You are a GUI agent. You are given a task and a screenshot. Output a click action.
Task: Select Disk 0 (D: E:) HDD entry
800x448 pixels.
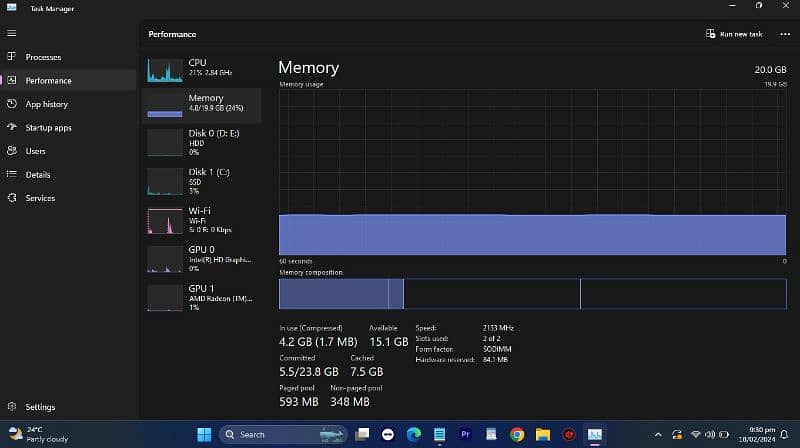[x=201, y=141]
